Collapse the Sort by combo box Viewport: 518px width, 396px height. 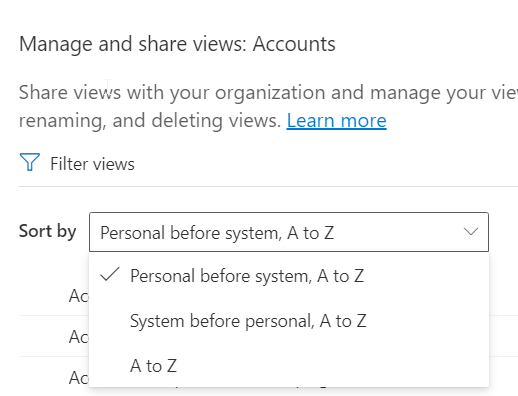tap(289, 232)
